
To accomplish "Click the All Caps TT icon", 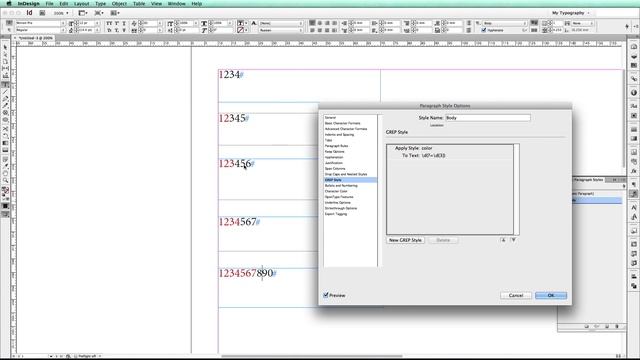I will pos(109,23).
